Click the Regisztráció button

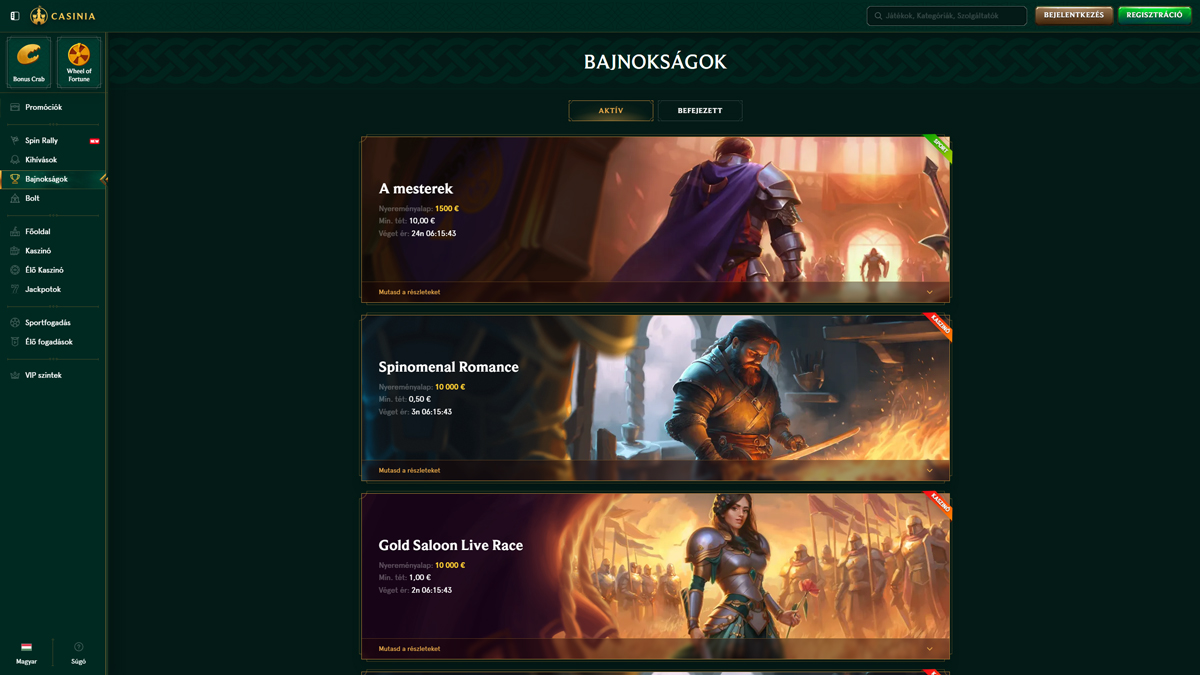pyautogui.click(x=1155, y=15)
